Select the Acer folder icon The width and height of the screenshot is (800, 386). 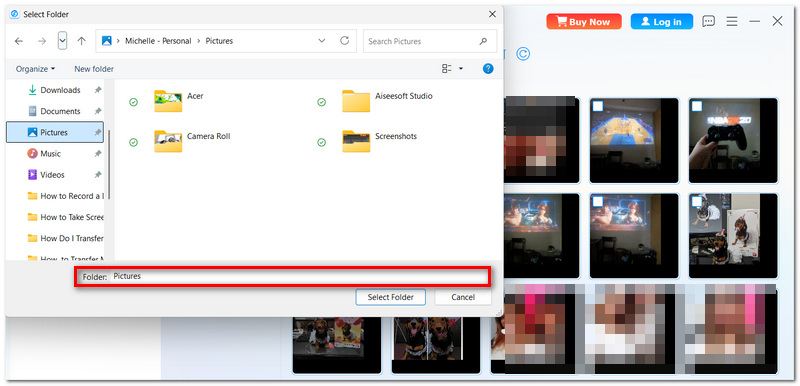tap(168, 100)
